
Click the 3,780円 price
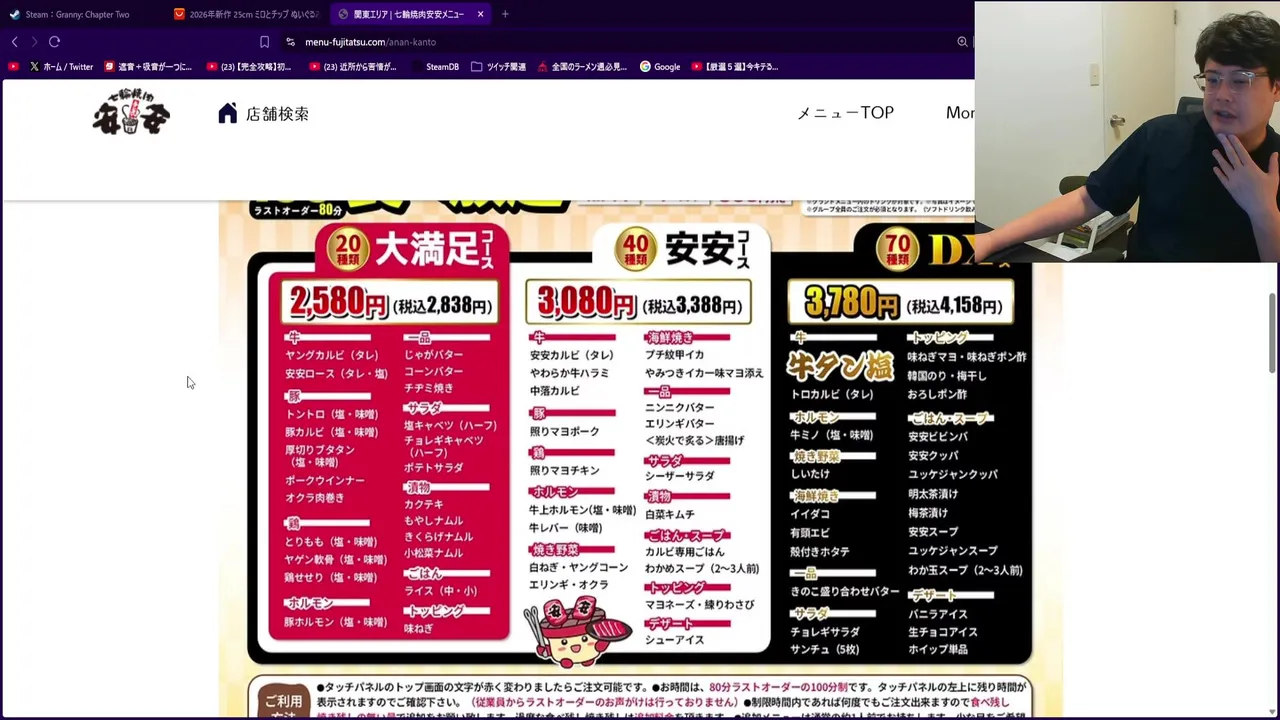tap(853, 303)
